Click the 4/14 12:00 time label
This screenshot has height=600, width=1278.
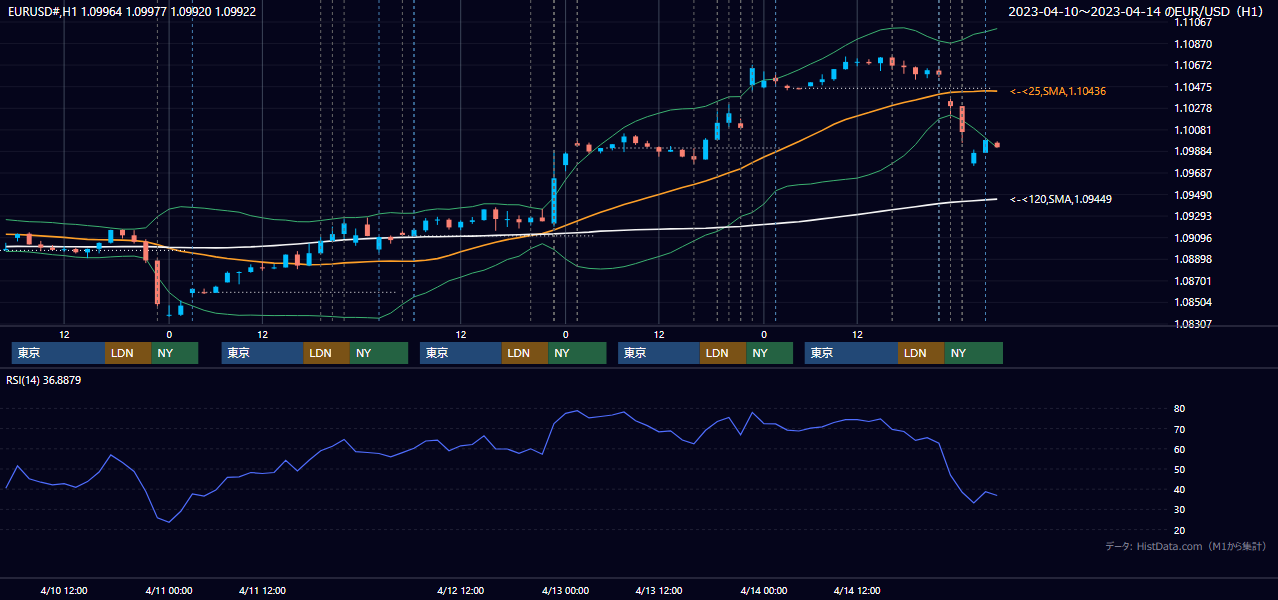[x=858, y=590]
